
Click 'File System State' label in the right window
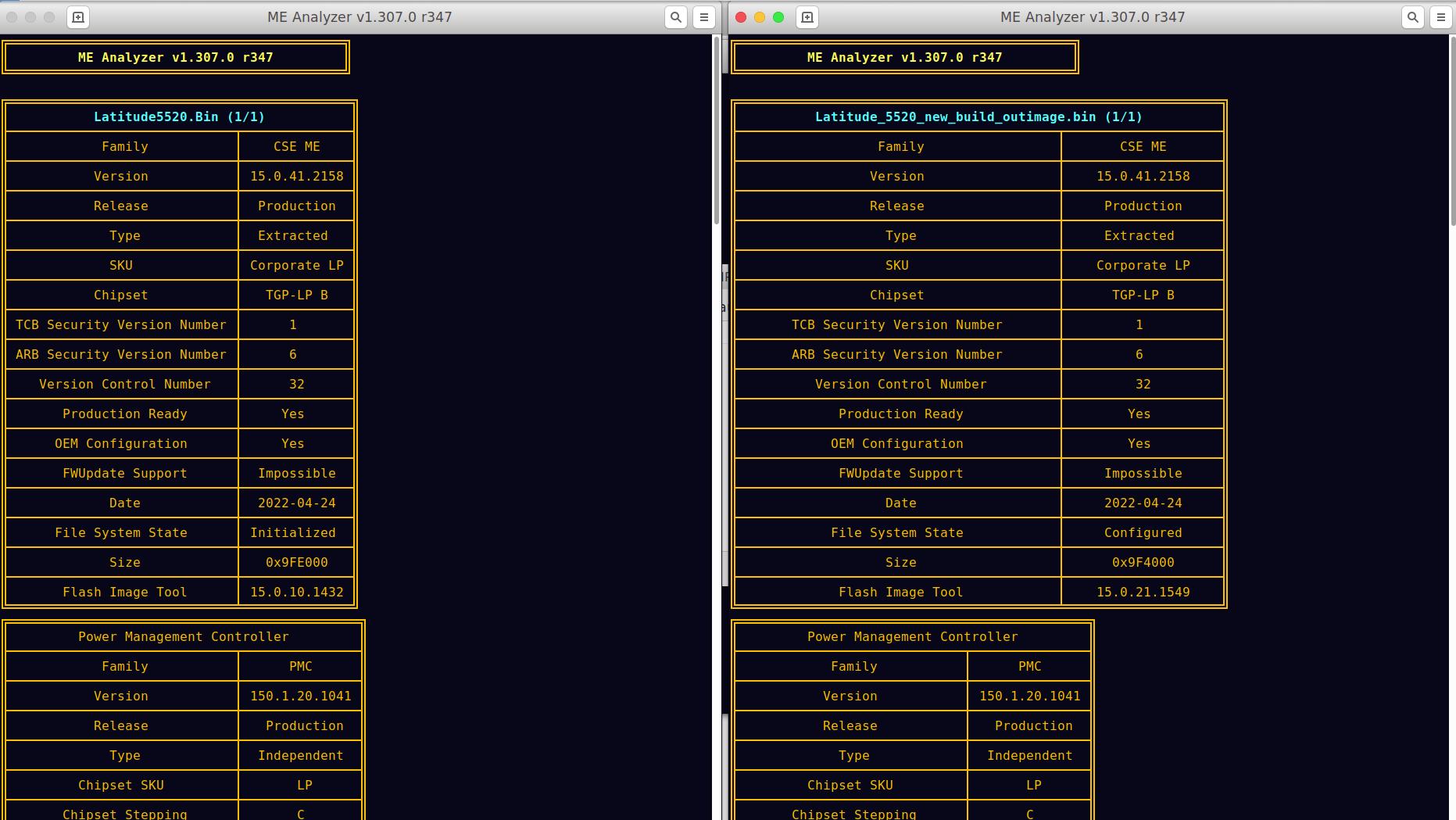click(896, 532)
